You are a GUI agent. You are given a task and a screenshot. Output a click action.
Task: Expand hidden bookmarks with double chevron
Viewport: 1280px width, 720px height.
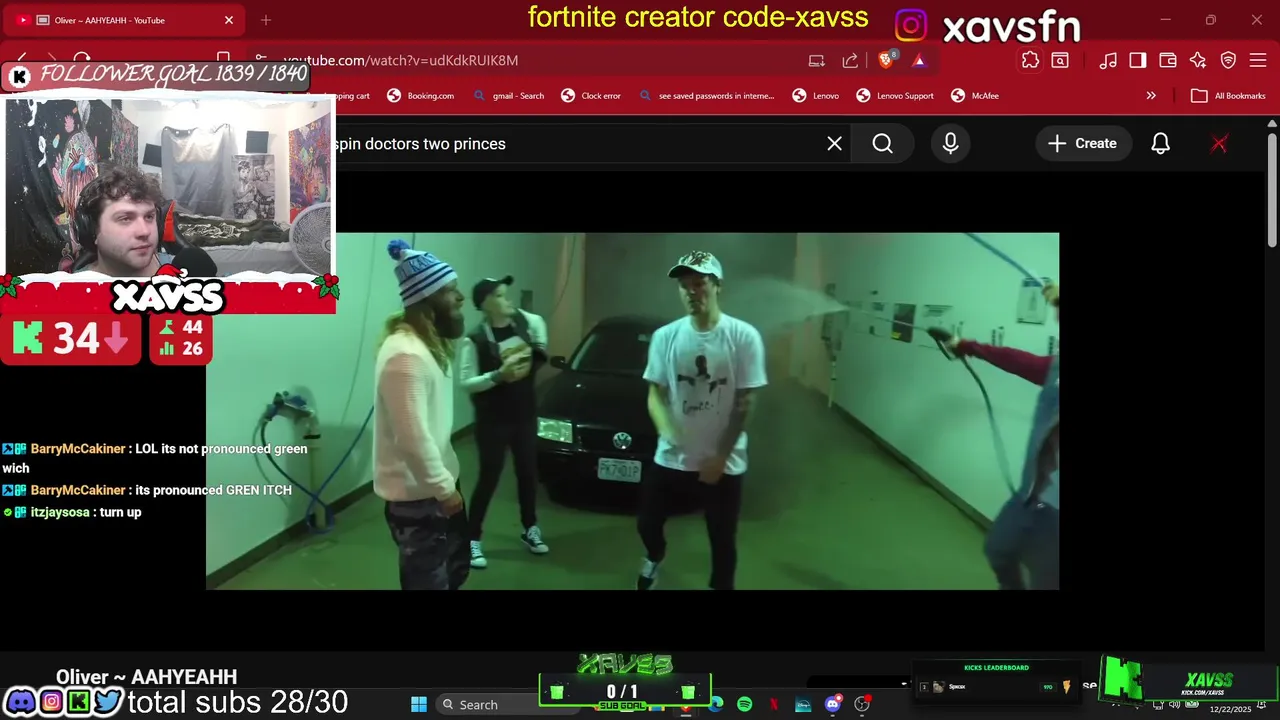click(x=1151, y=96)
